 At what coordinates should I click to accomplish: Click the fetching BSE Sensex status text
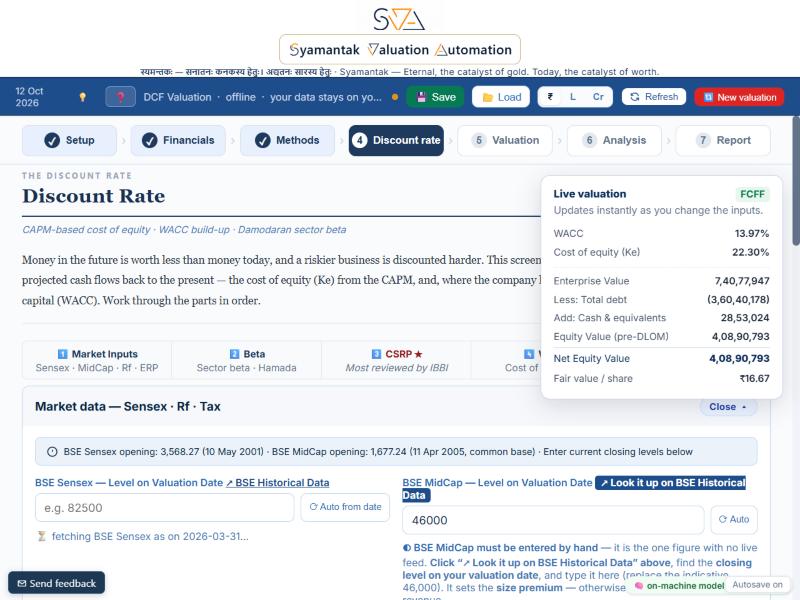pos(150,536)
